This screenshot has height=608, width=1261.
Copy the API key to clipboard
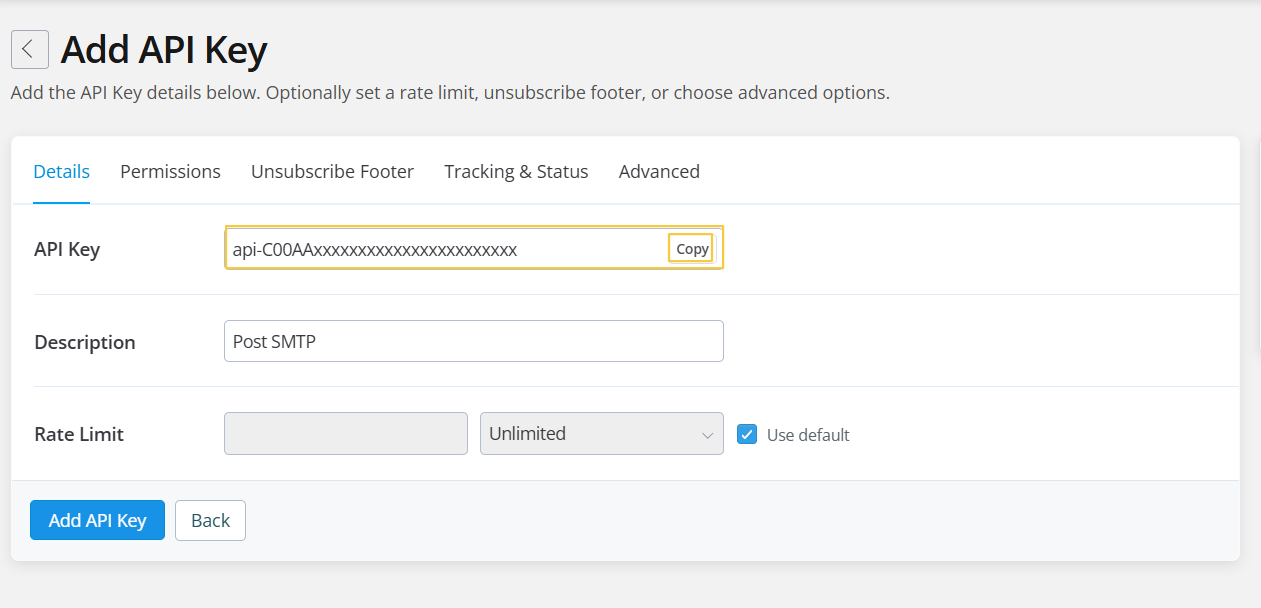click(x=692, y=249)
